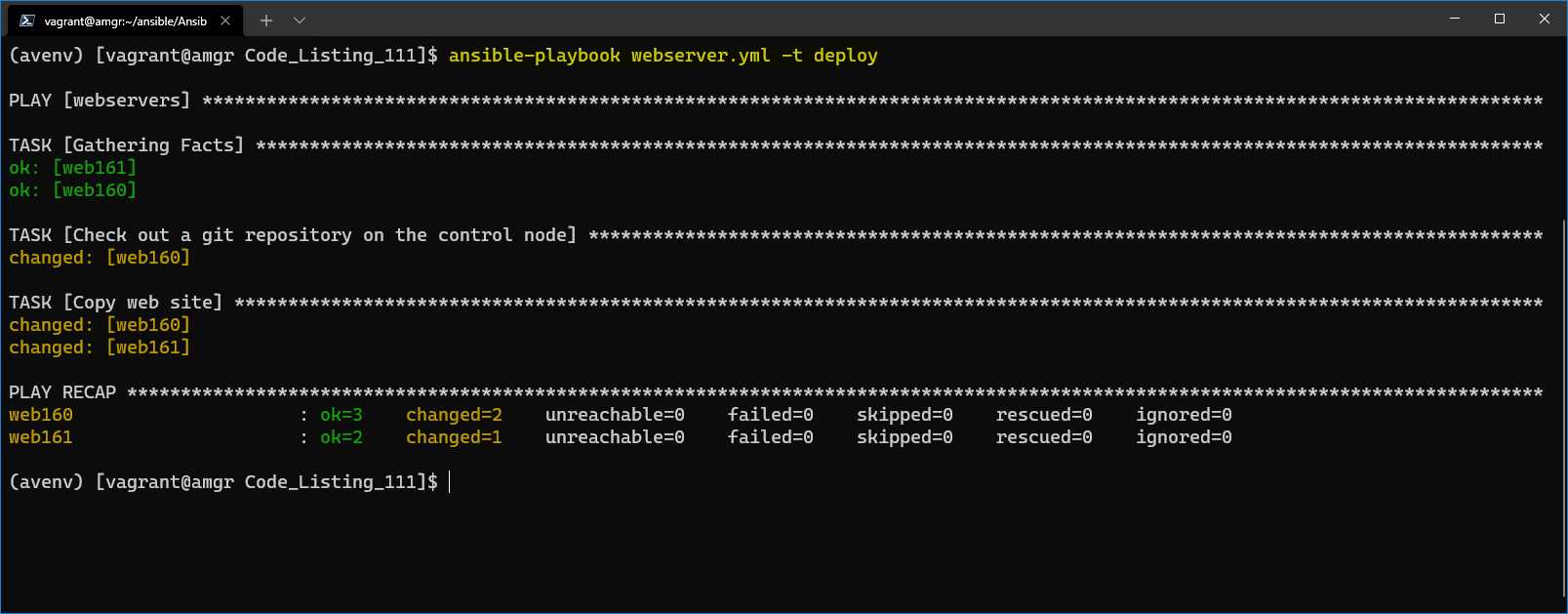The image size is (1568, 614).
Task: Click 'changed: [web160]' under git repository task
Action: point(100,258)
